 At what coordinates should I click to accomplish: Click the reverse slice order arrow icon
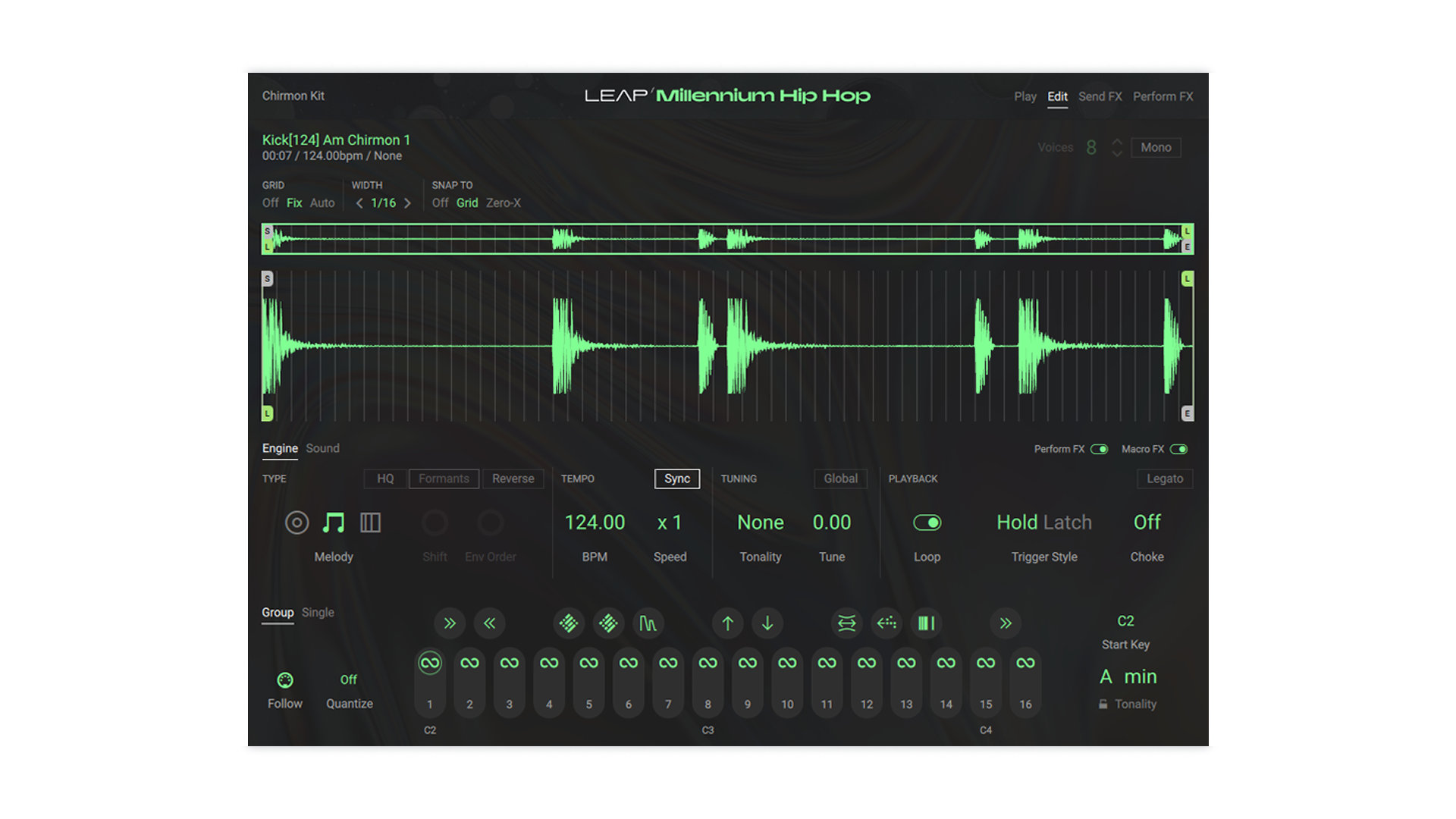point(886,623)
